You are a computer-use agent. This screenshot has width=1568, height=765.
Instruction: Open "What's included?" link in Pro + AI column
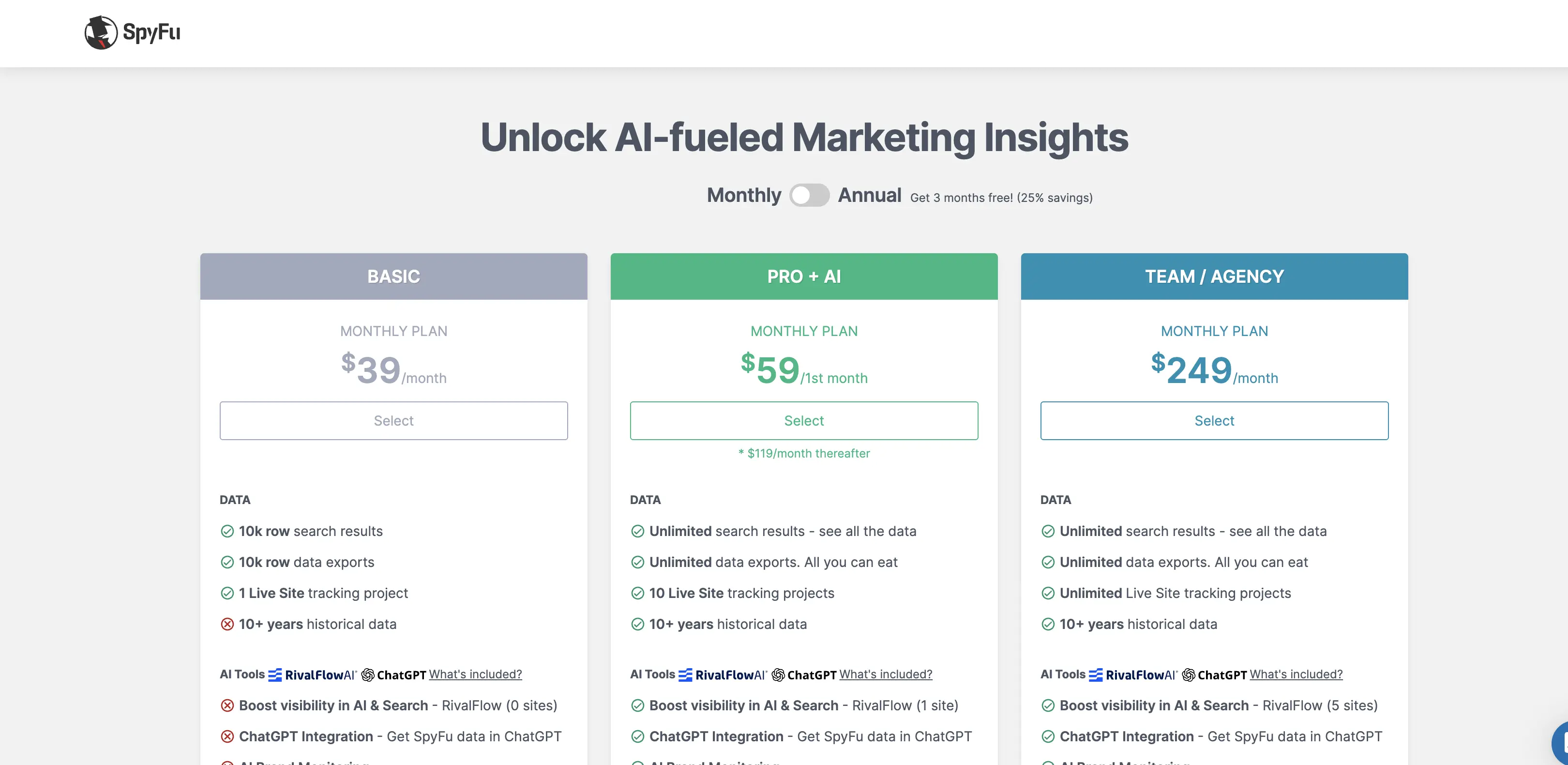[x=886, y=674]
